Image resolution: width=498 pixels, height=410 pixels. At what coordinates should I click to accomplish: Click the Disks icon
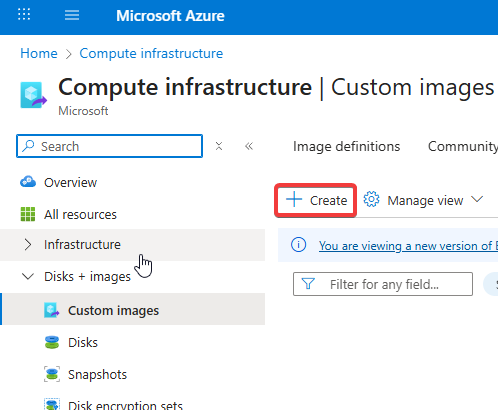pos(52,342)
